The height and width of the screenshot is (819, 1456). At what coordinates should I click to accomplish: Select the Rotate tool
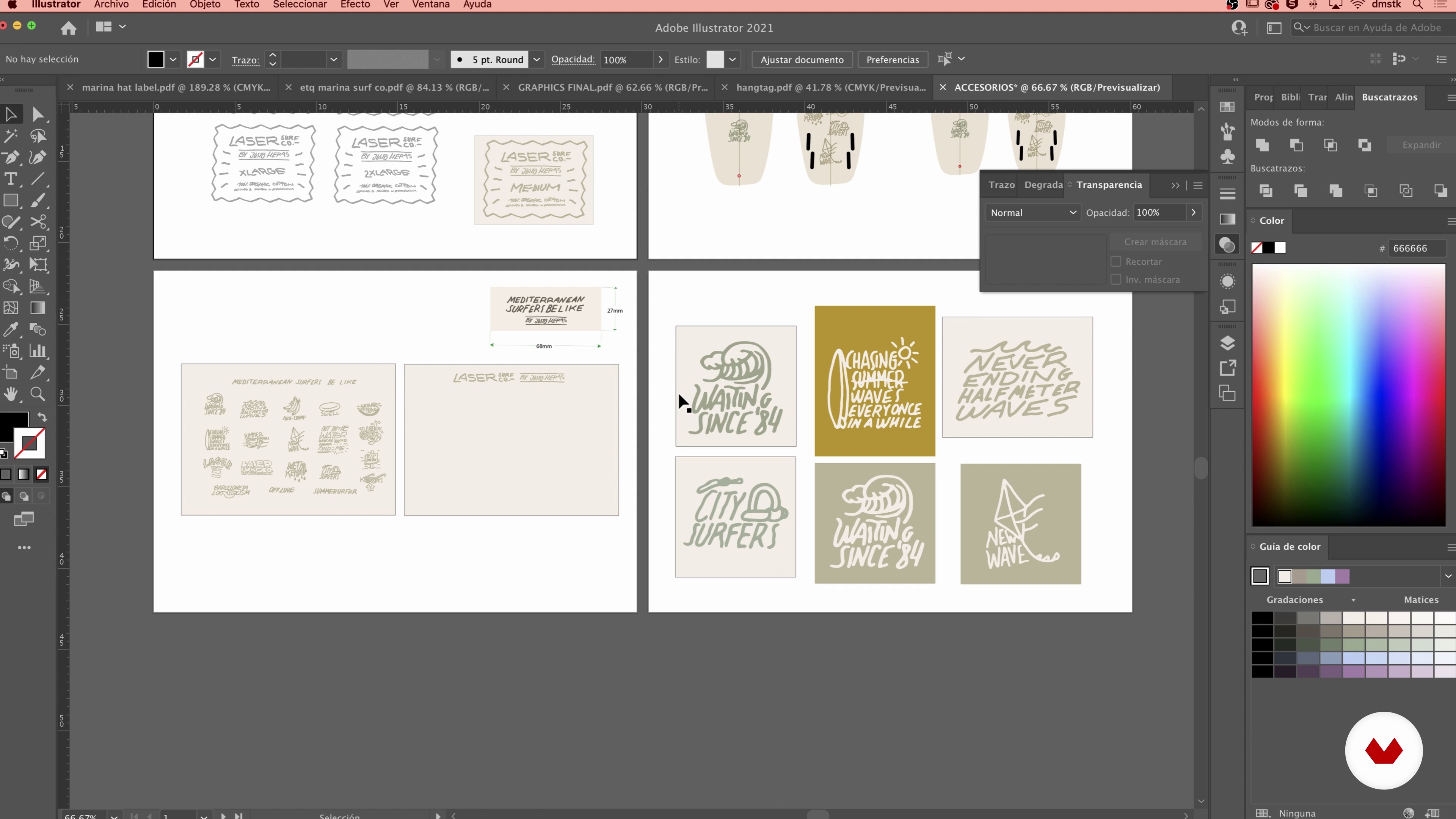point(11,243)
